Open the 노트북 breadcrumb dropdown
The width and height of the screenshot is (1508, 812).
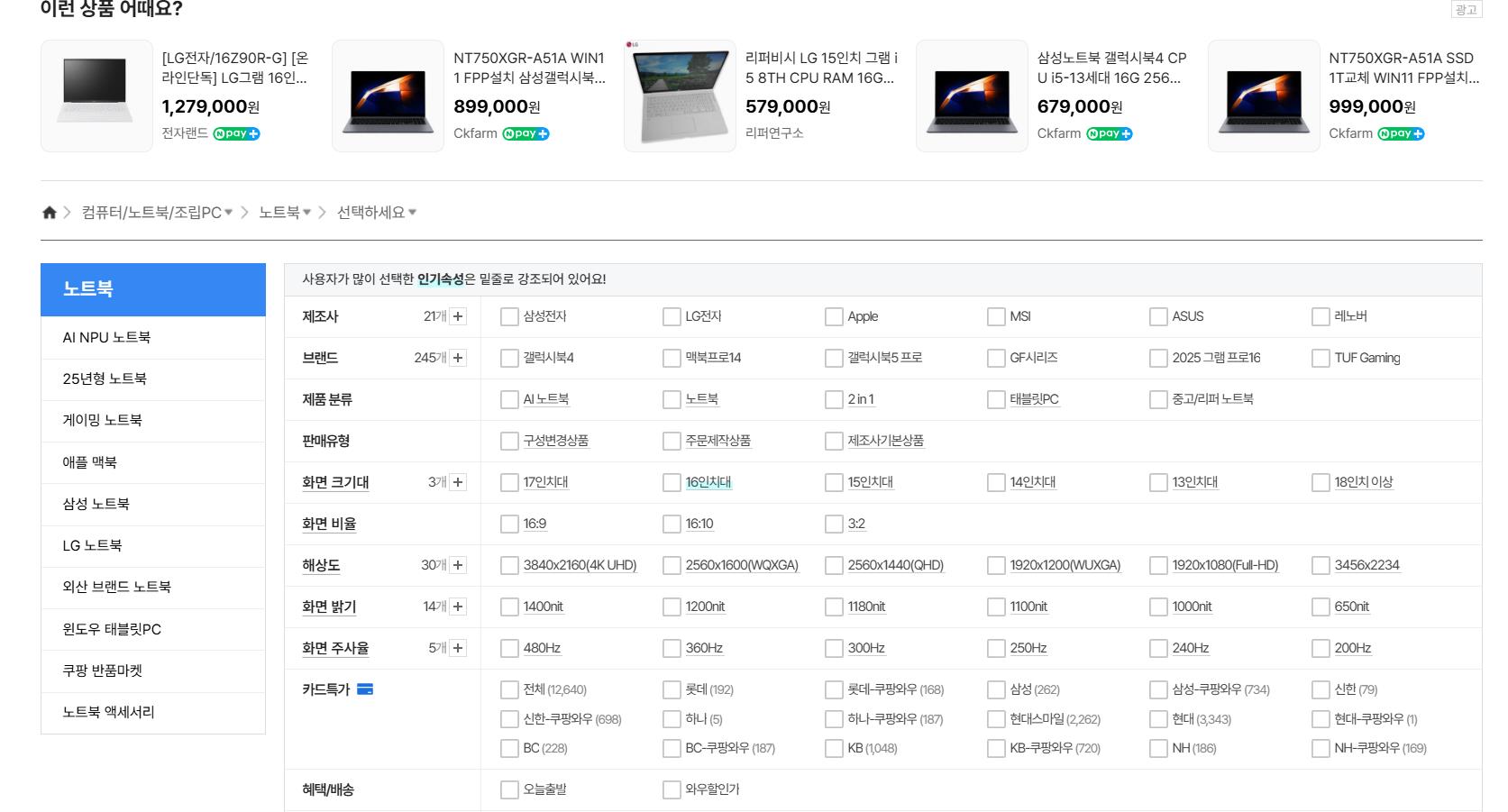pos(284,213)
